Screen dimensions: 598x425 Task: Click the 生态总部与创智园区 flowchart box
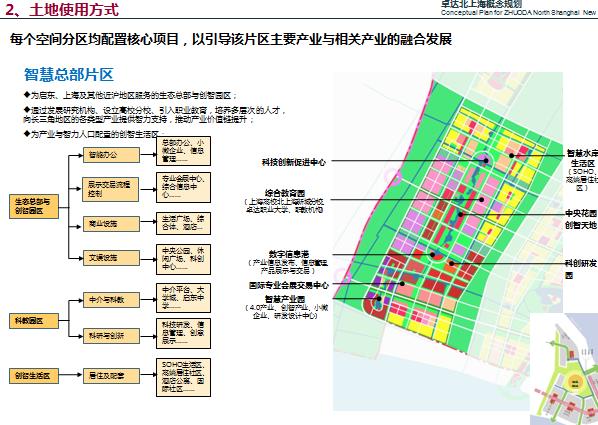click(34, 206)
